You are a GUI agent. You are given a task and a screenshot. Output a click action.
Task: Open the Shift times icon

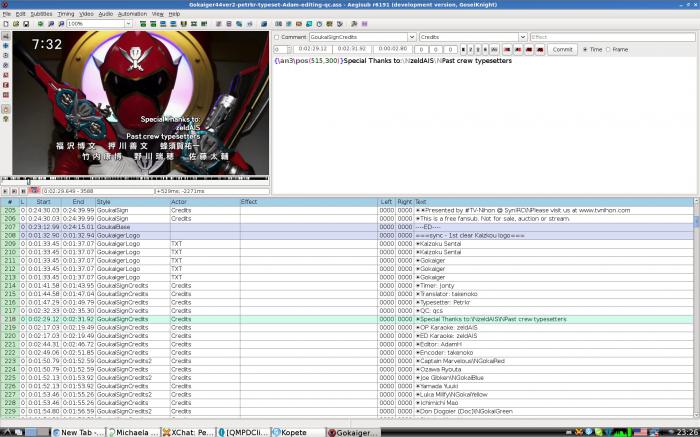click(278, 23)
